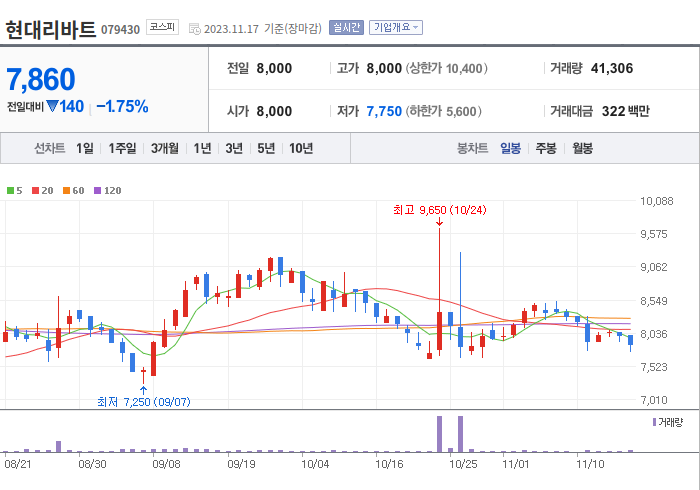Viewport: 700px width, 490px height.
Task: Switch to 주봉 weekly candle chart
Action: [546, 148]
